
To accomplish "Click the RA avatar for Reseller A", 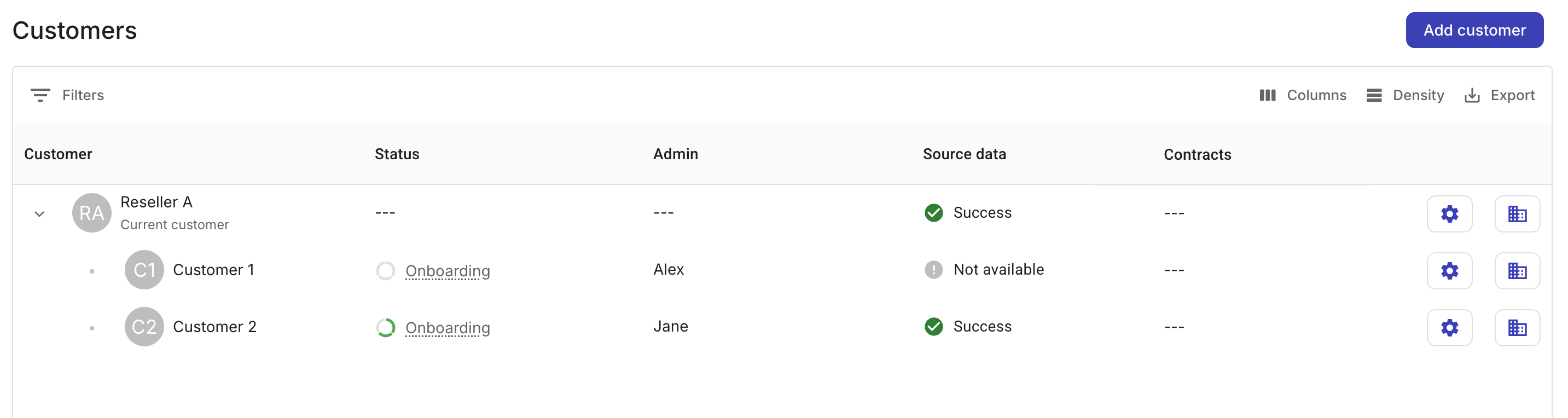I will click(91, 212).
